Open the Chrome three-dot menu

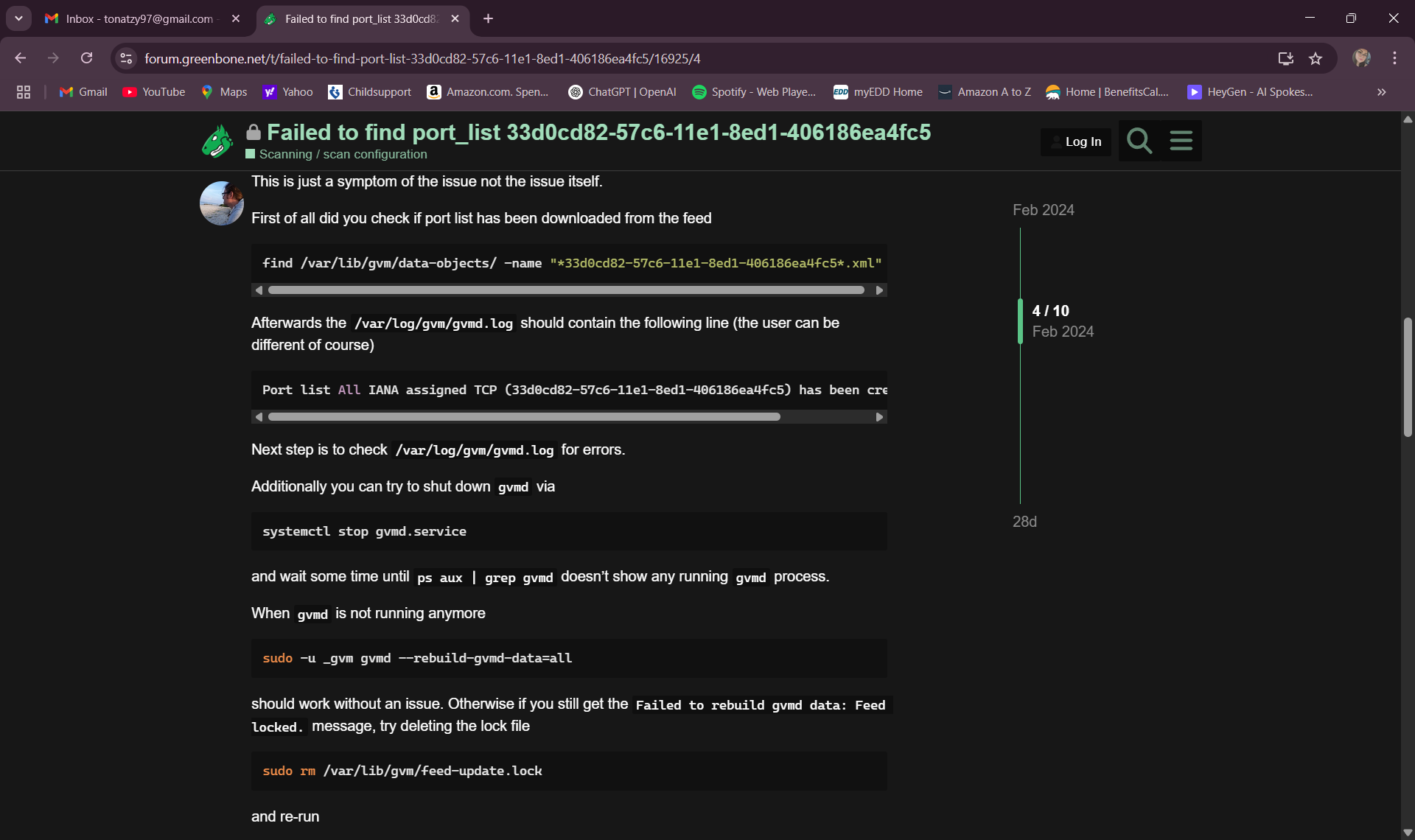1394,58
